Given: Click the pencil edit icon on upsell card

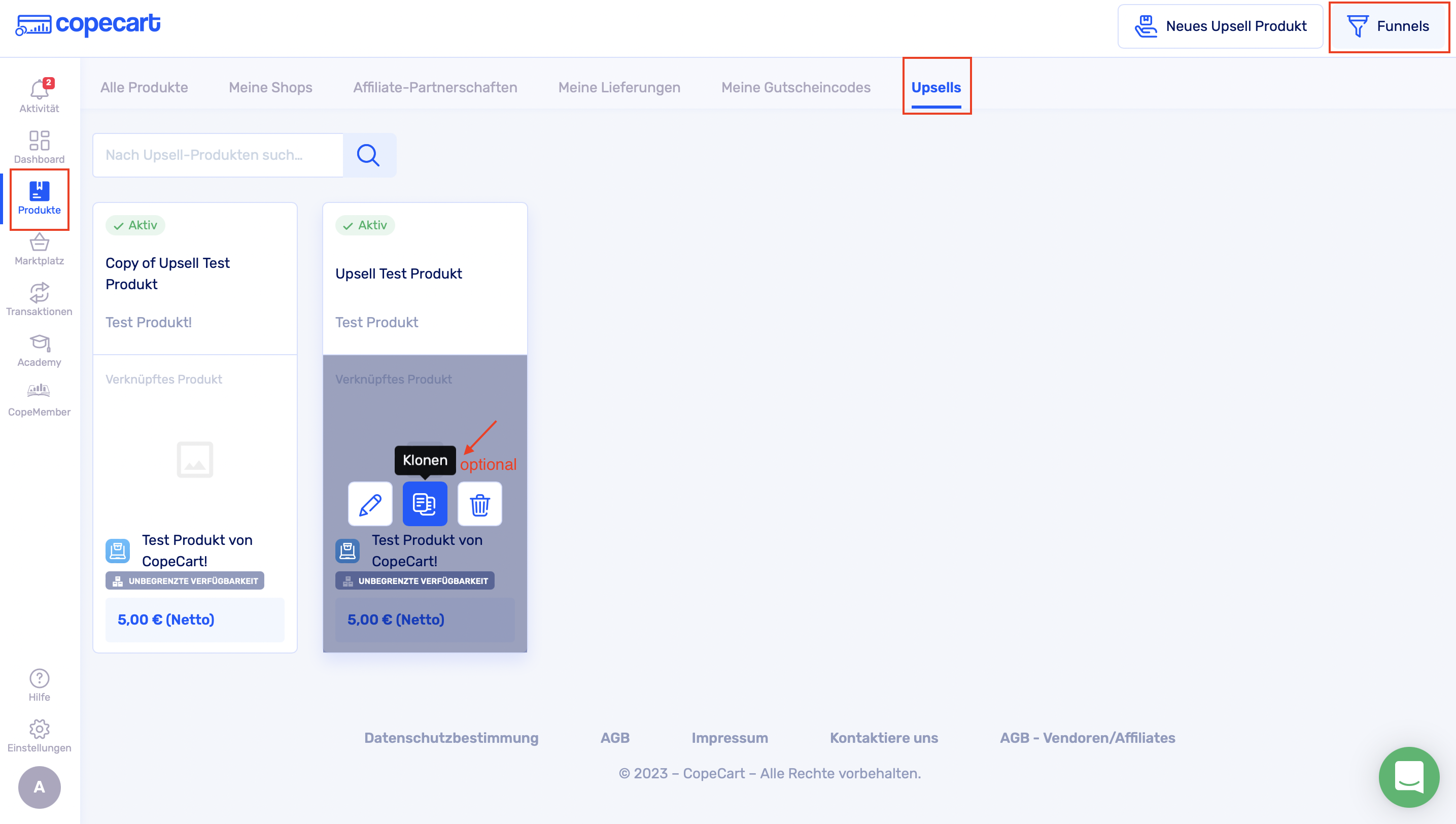Looking at the screenshot, I should (x=370, y=504).
